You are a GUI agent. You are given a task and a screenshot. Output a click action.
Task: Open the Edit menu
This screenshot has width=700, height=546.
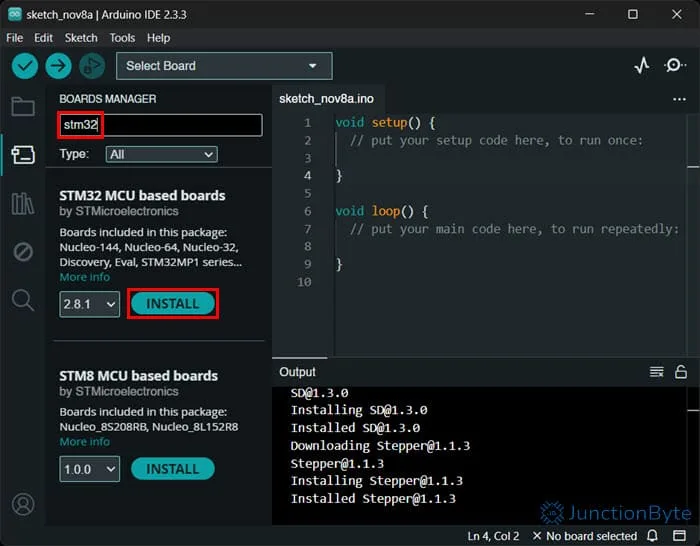[43, 38]
